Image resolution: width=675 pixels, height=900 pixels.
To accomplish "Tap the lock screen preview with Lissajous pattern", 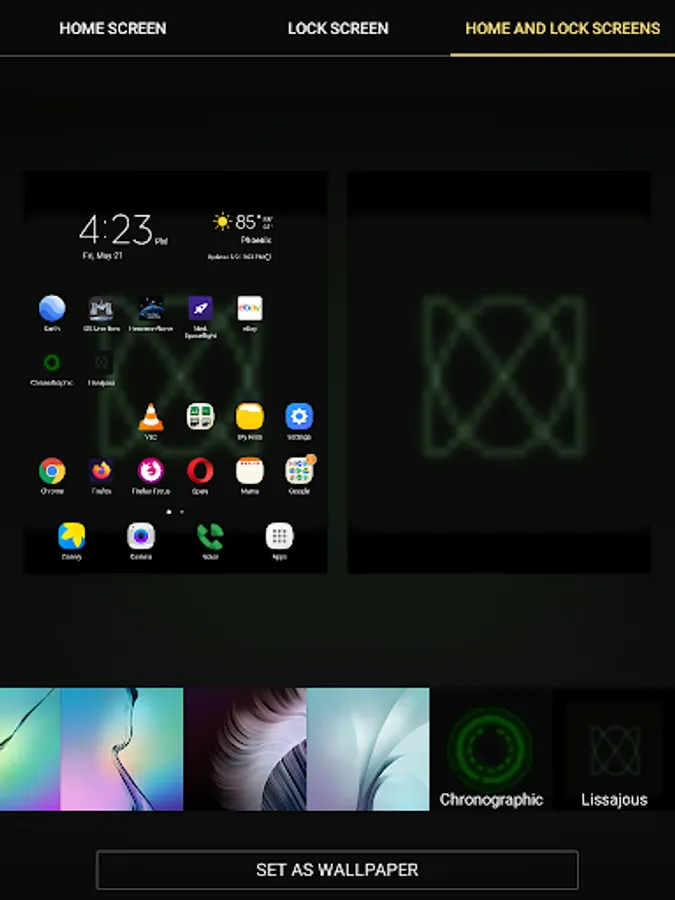I will [499, 372].
